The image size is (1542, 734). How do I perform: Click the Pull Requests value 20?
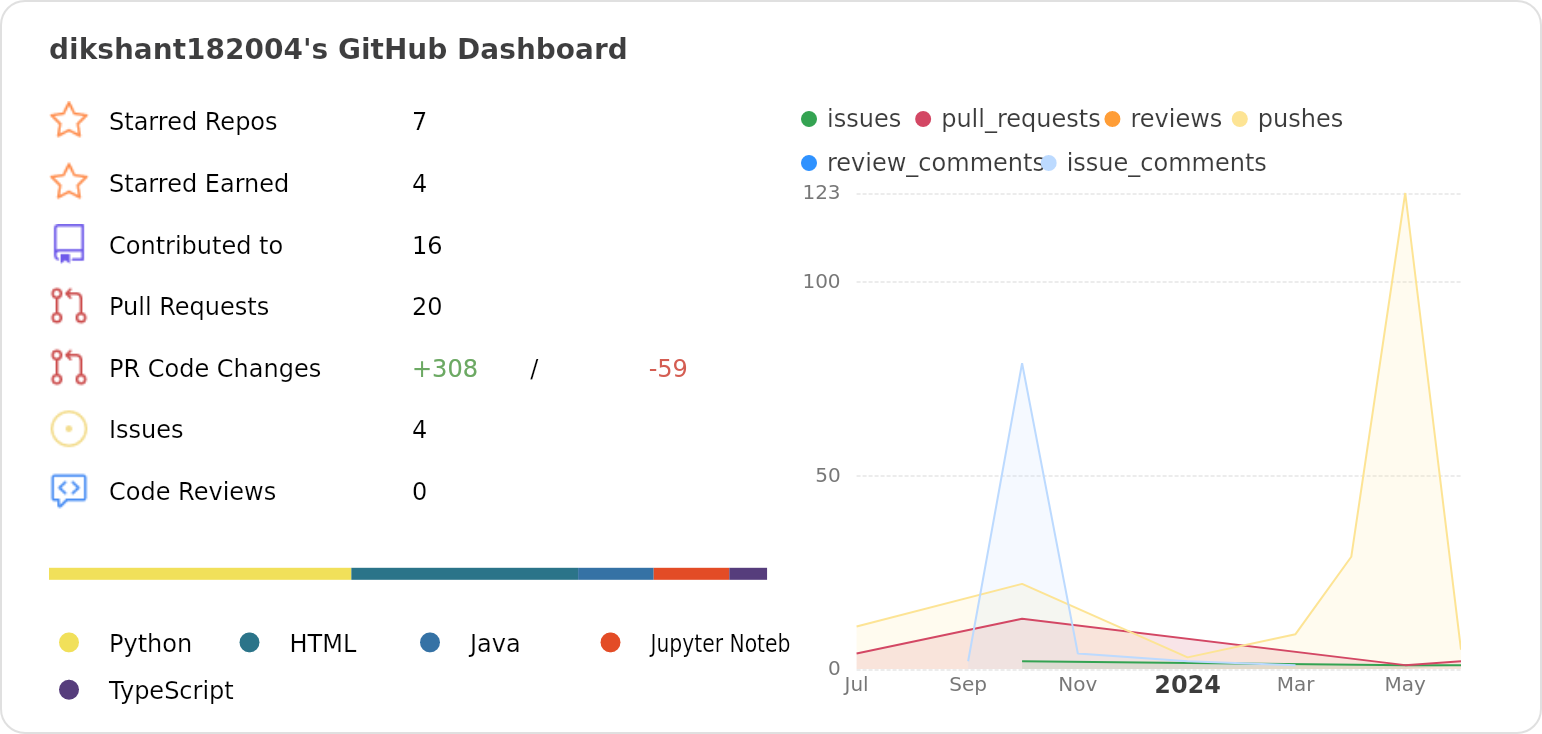tap(427, 307)
